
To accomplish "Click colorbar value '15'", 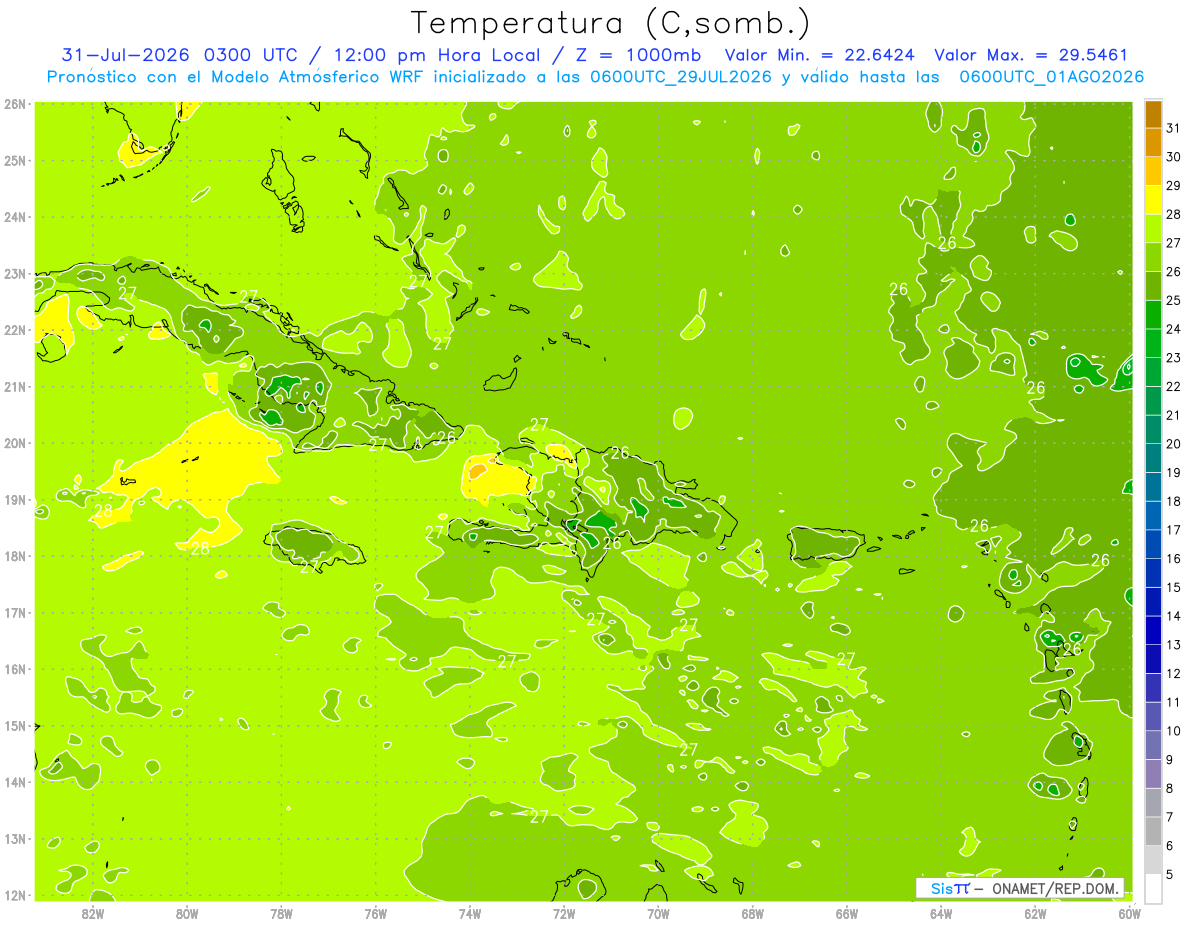I will (1174, 588).
